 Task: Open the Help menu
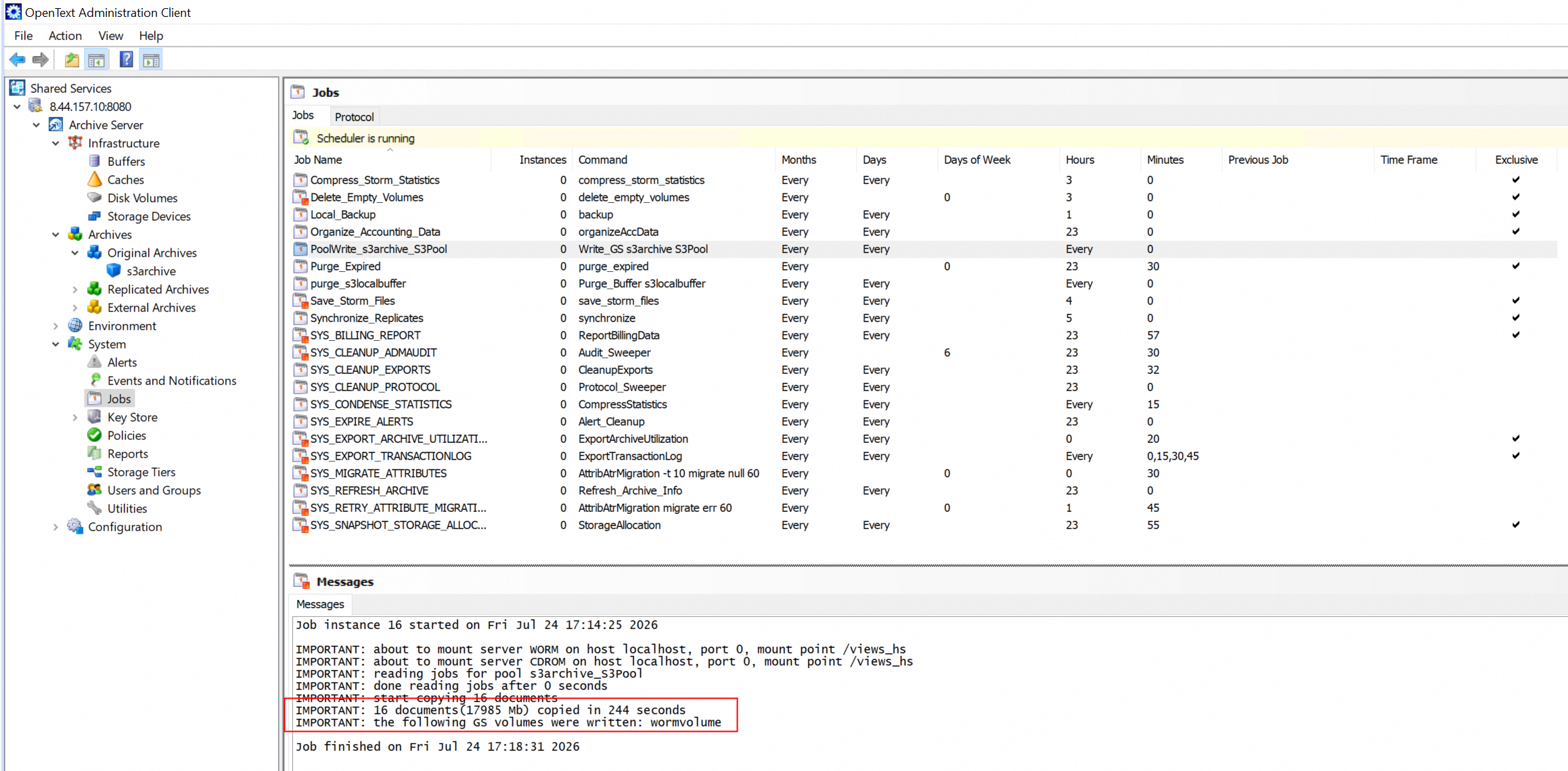click(x=151, y=36)
